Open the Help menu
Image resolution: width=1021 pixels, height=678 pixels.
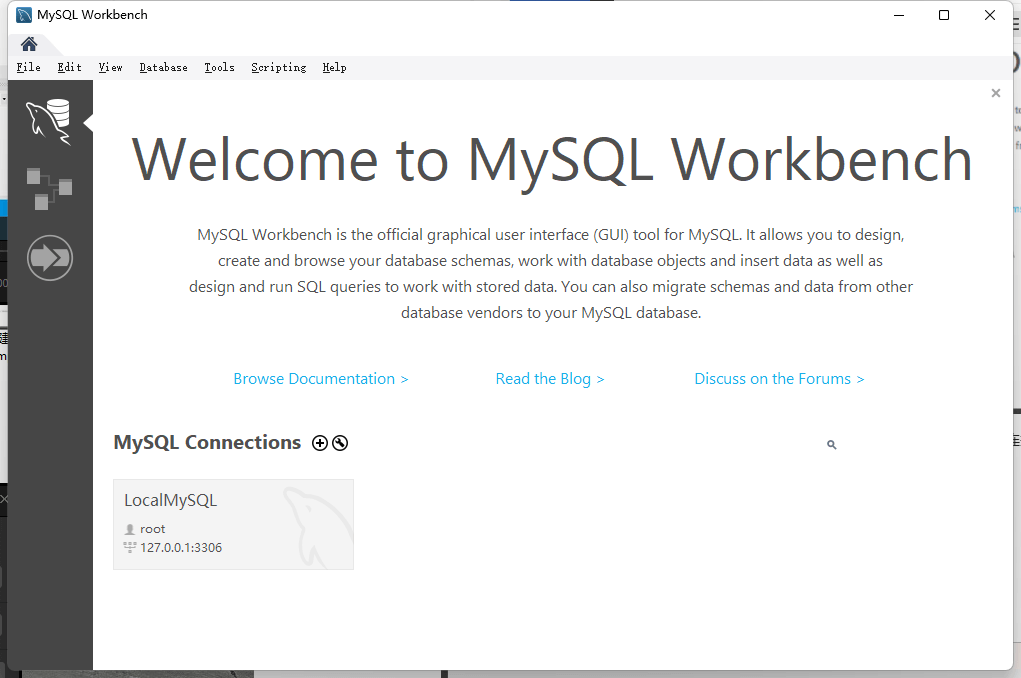tap(334, 67)
